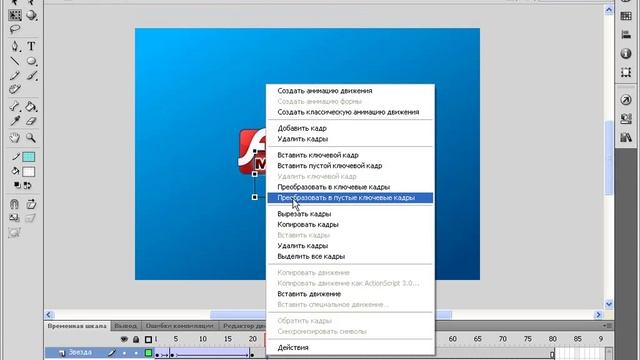The height and width of the screenshot is (360, 640).
Task: Click the Swap Colors icon
Action: (x=27, y=185)
